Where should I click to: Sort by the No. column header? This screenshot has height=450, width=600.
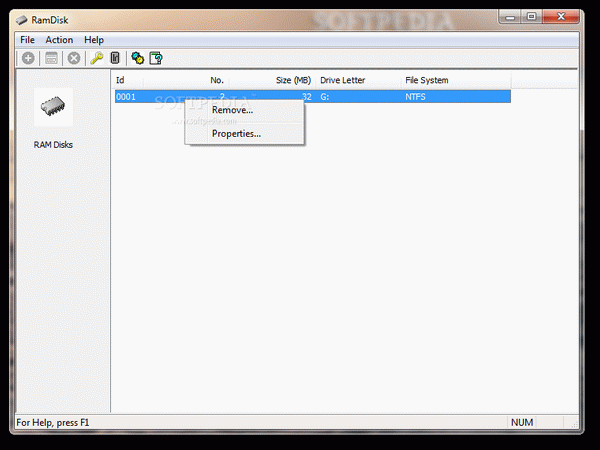coord(186,80)
